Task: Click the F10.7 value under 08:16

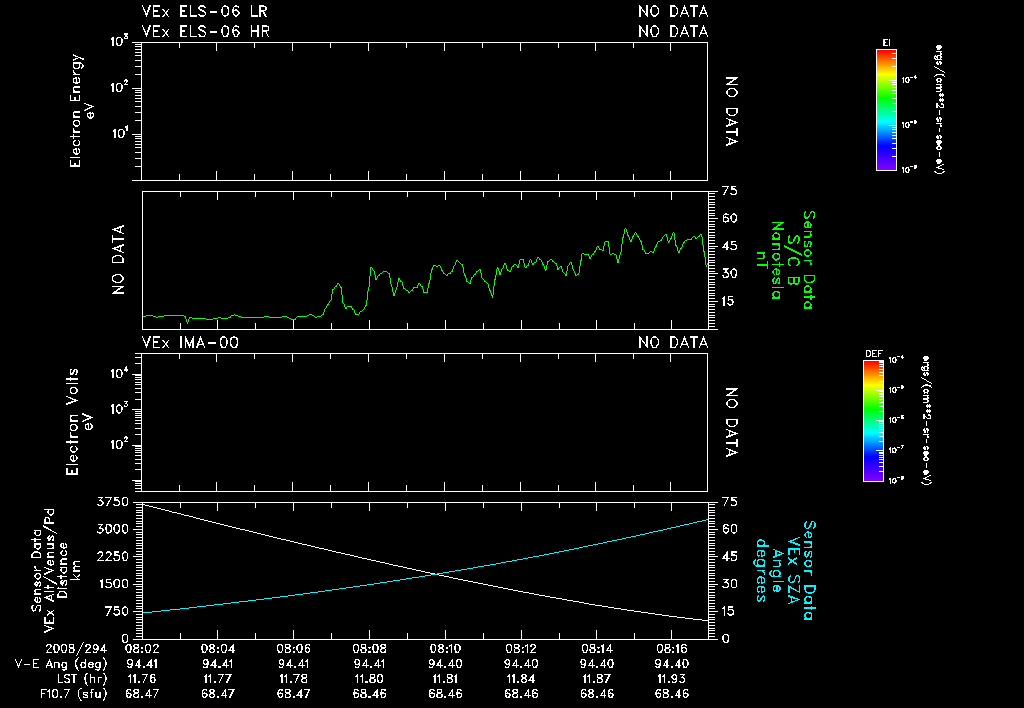Action: pyautogui.click(x=672, y=694)
